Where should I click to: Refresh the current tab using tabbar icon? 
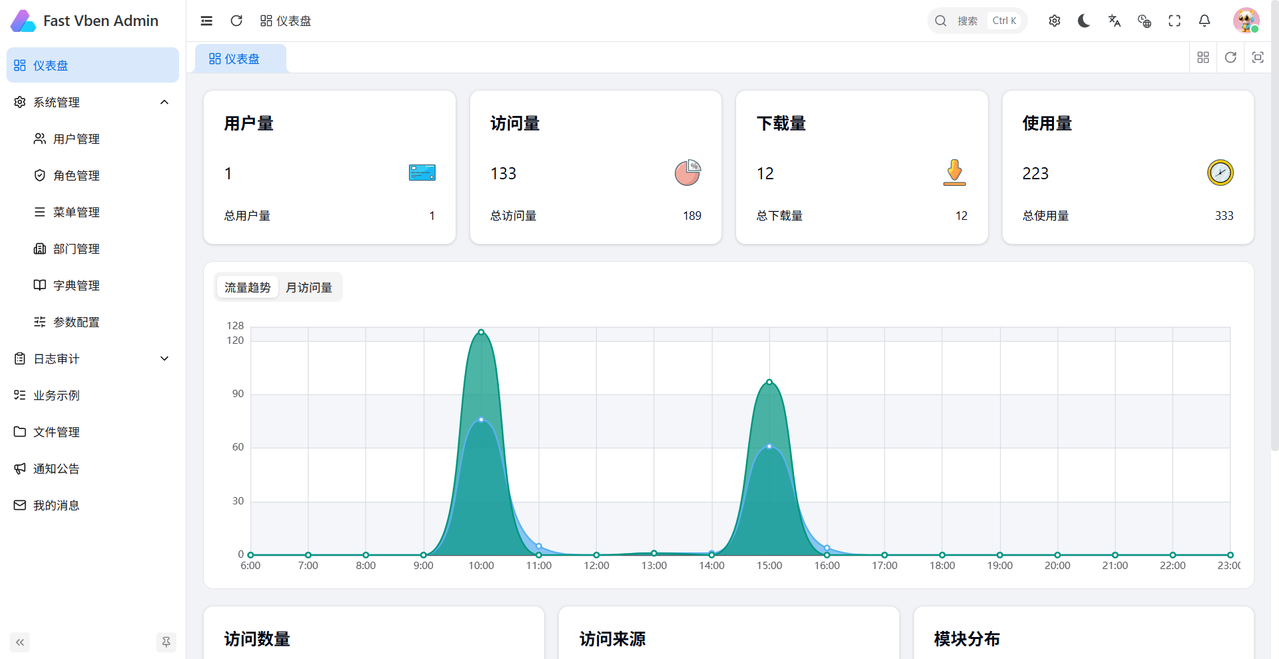coord(1230,58)
